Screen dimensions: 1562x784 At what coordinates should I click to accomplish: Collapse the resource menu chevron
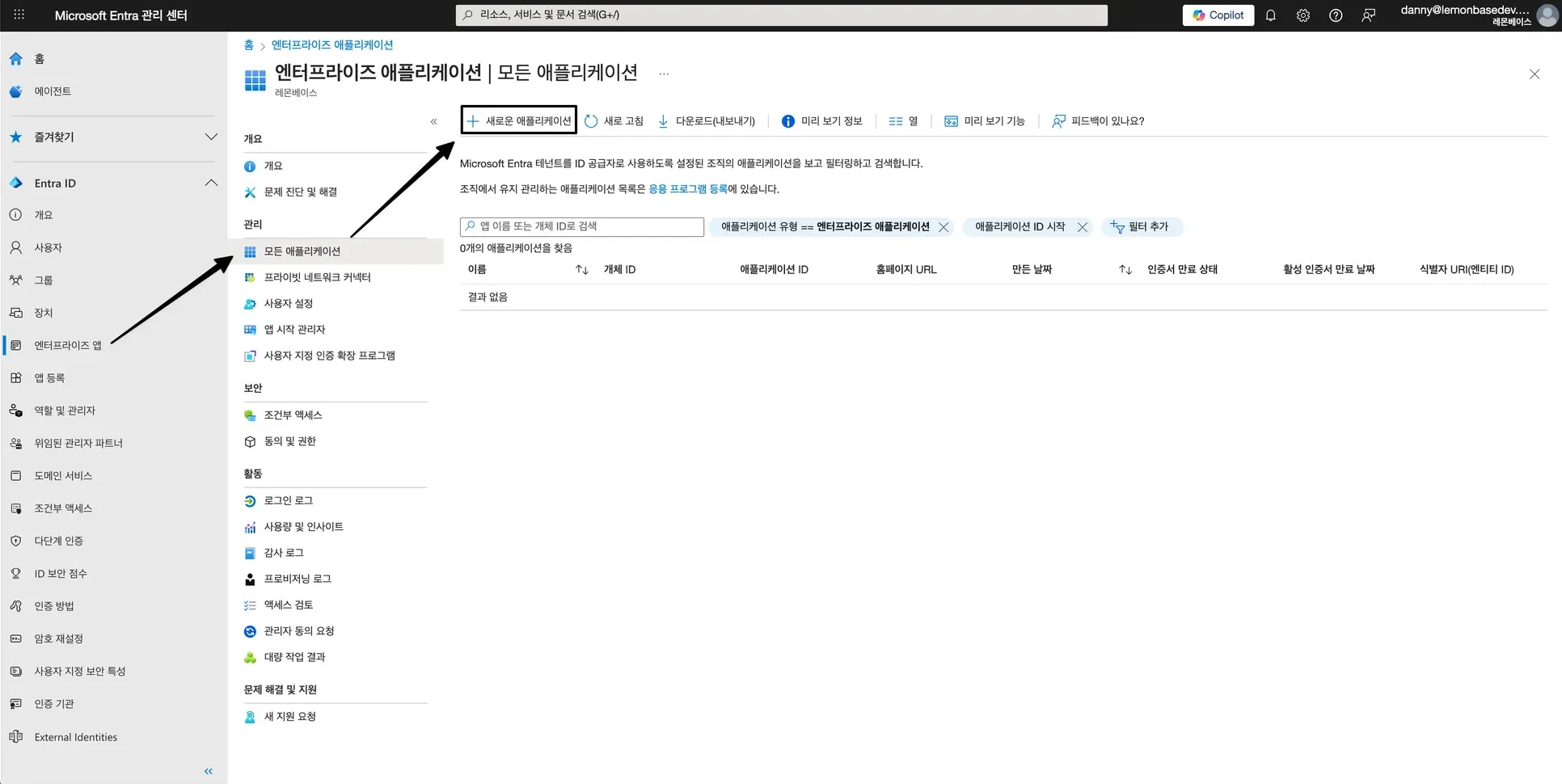click(x=434, y=121)
